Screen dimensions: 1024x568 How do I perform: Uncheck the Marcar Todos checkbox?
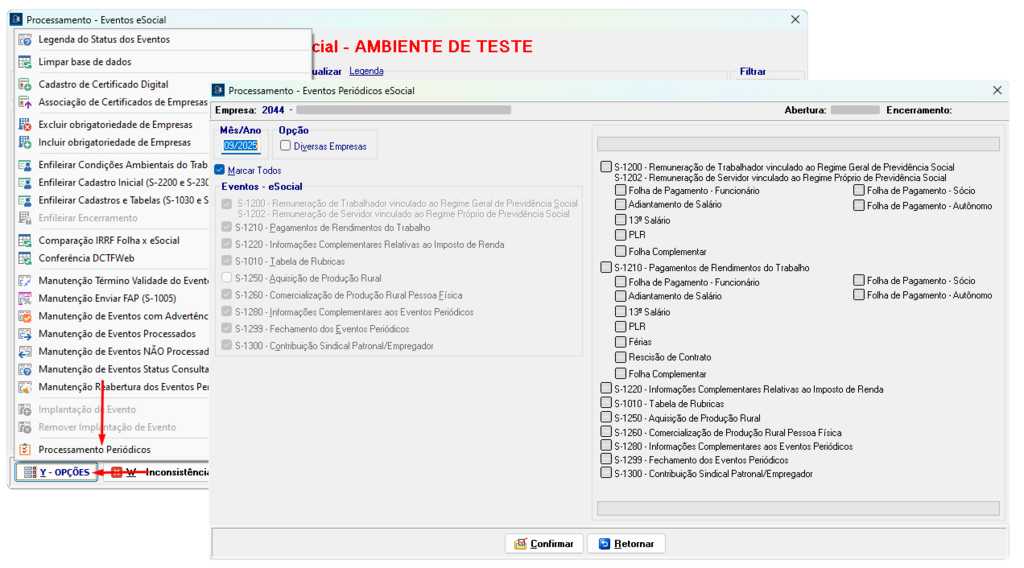(x=220, y=171)
